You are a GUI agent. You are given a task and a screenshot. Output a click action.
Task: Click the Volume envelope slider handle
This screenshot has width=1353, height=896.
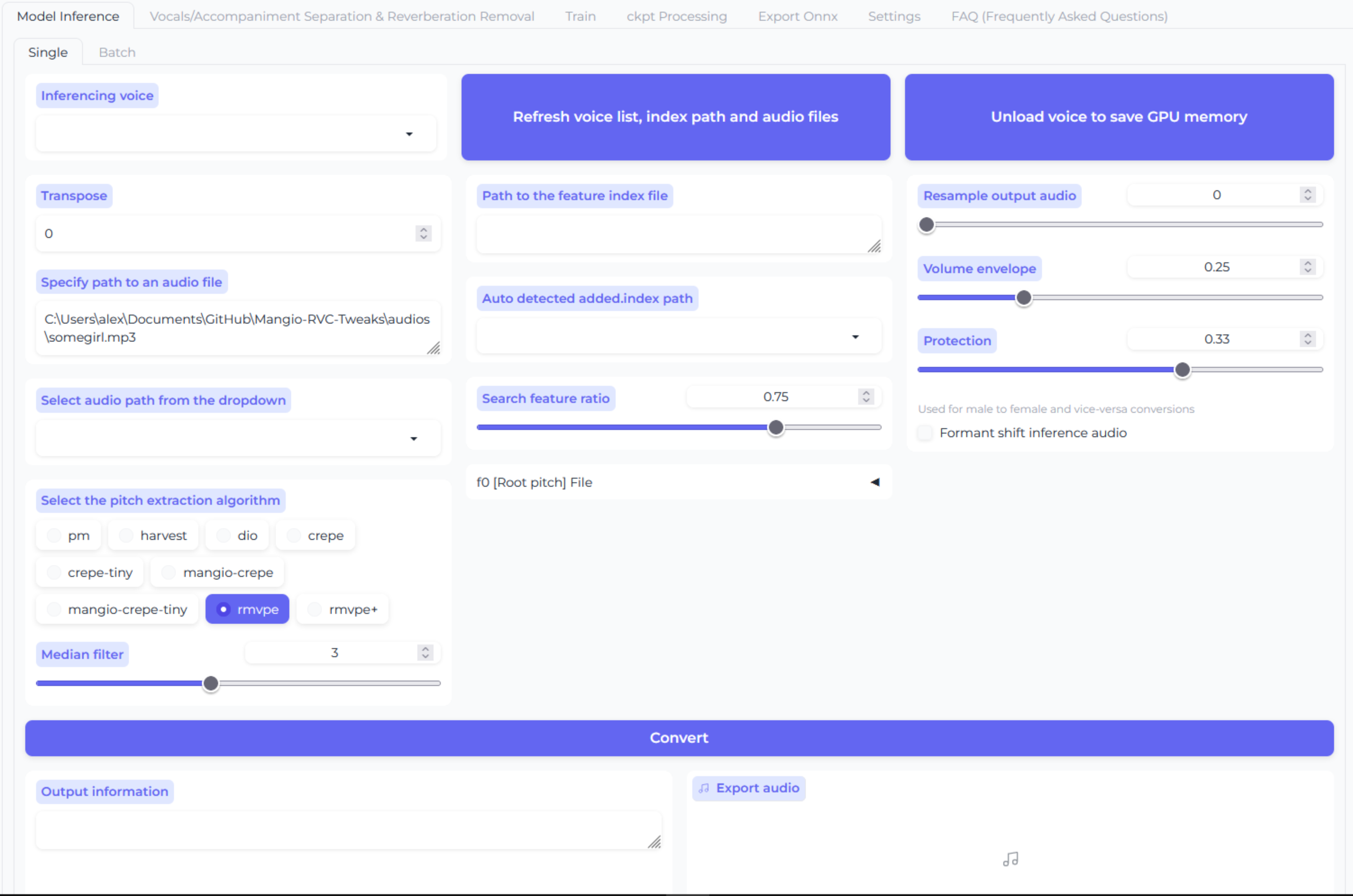pos(1024,298)
